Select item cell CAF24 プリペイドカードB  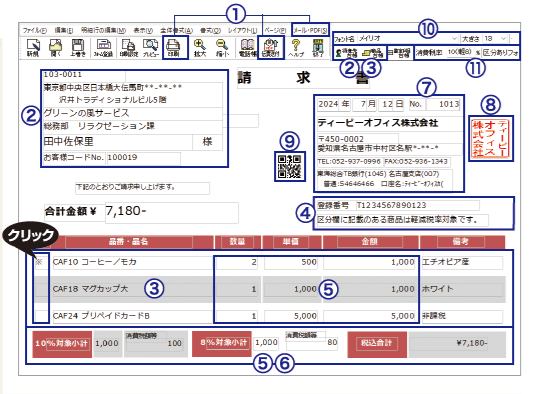pyautogui.click(x=132, y=316)
